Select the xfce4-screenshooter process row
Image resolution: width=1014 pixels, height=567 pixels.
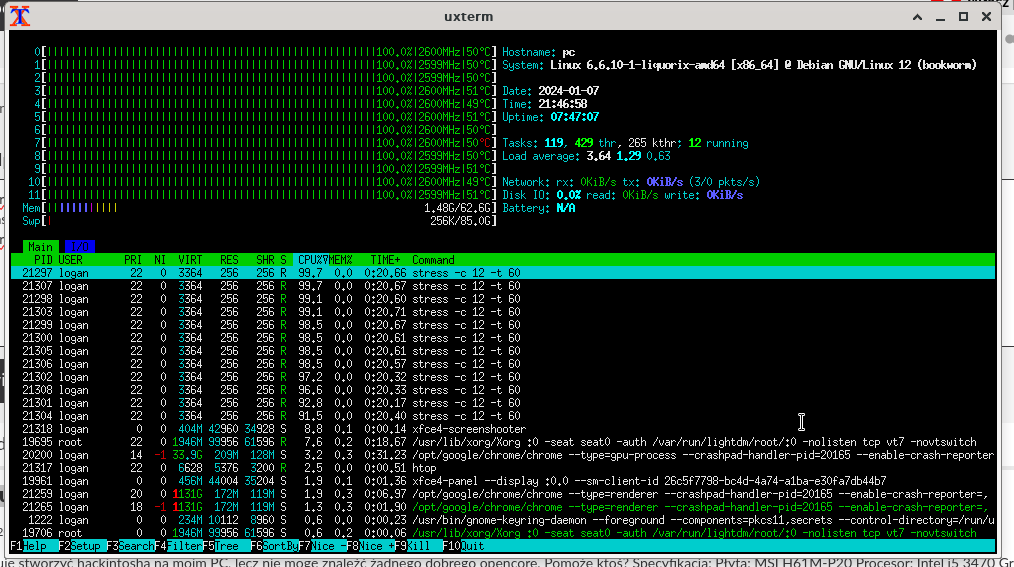coord(502,429)
